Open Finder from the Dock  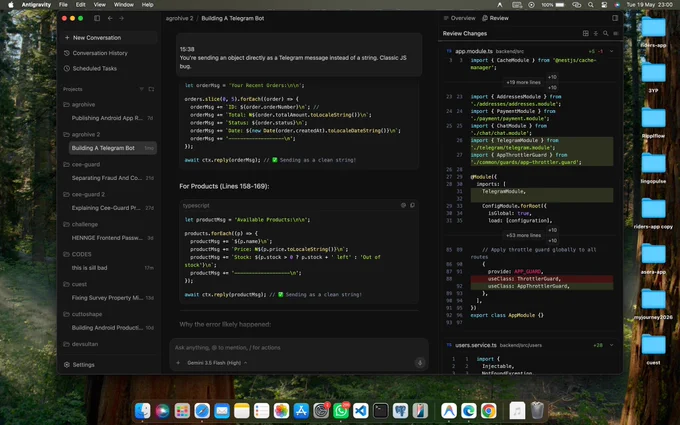142,410
